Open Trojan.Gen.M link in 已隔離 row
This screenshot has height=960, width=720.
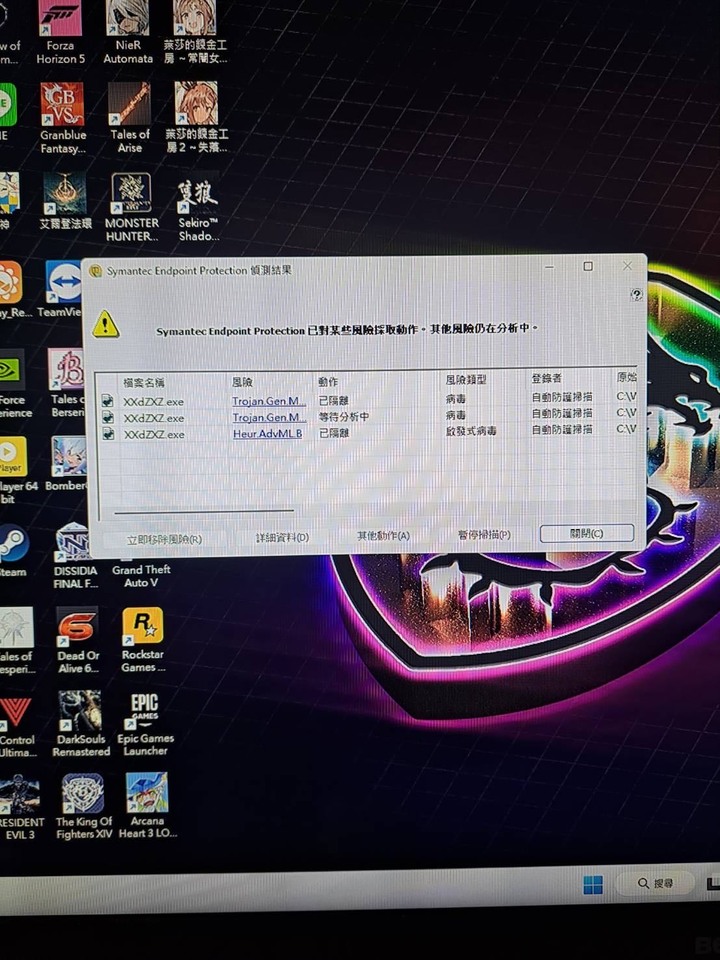pyautogui.click(x=268, y=401)
